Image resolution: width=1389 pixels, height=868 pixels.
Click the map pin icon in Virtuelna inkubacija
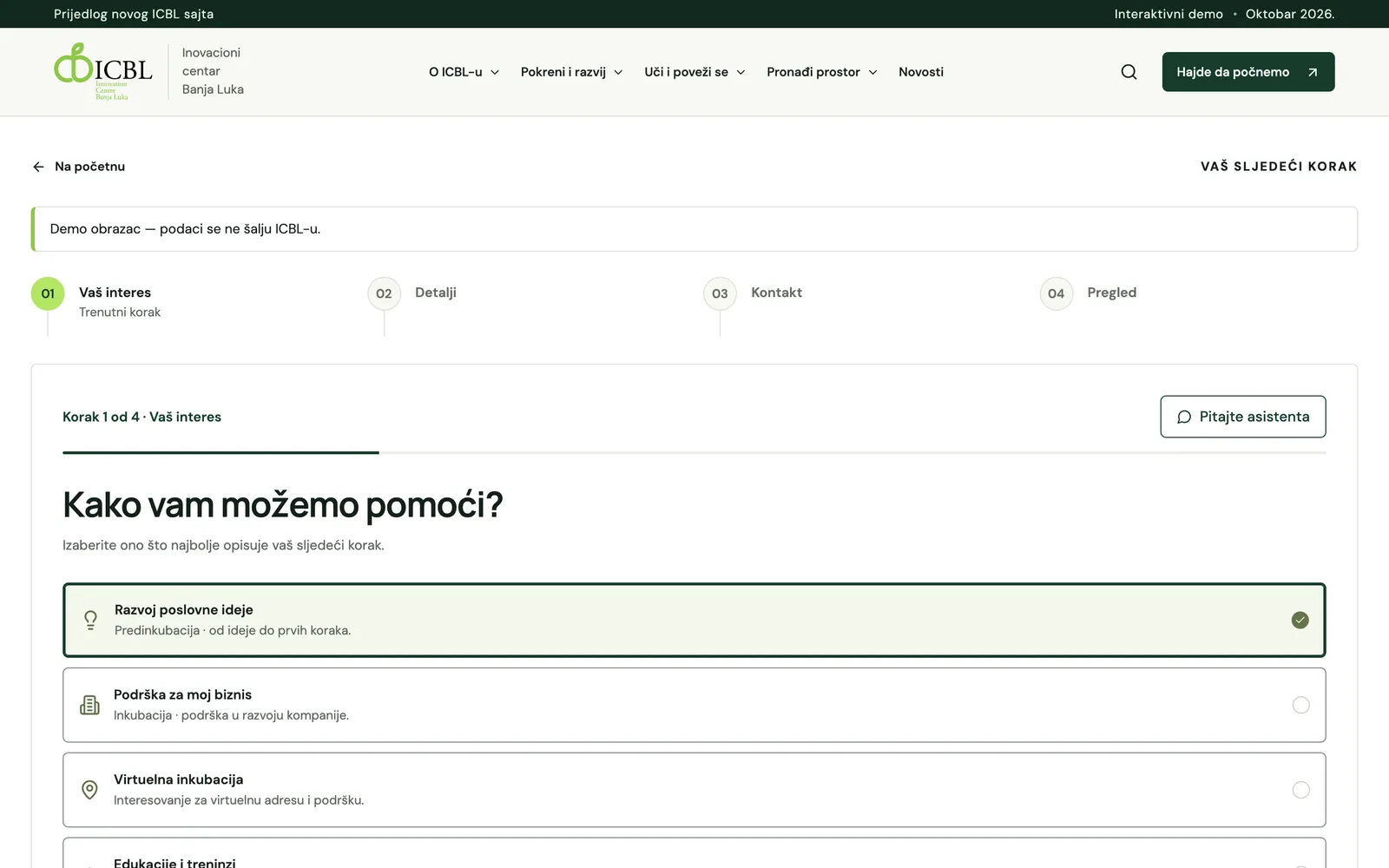89,790
